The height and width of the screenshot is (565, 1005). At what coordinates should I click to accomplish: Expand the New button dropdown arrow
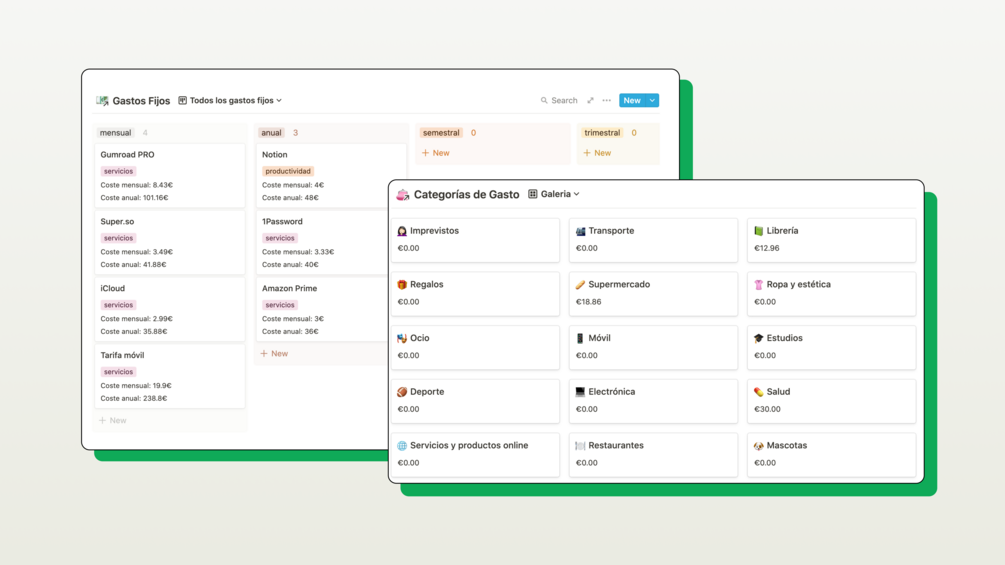652,101
